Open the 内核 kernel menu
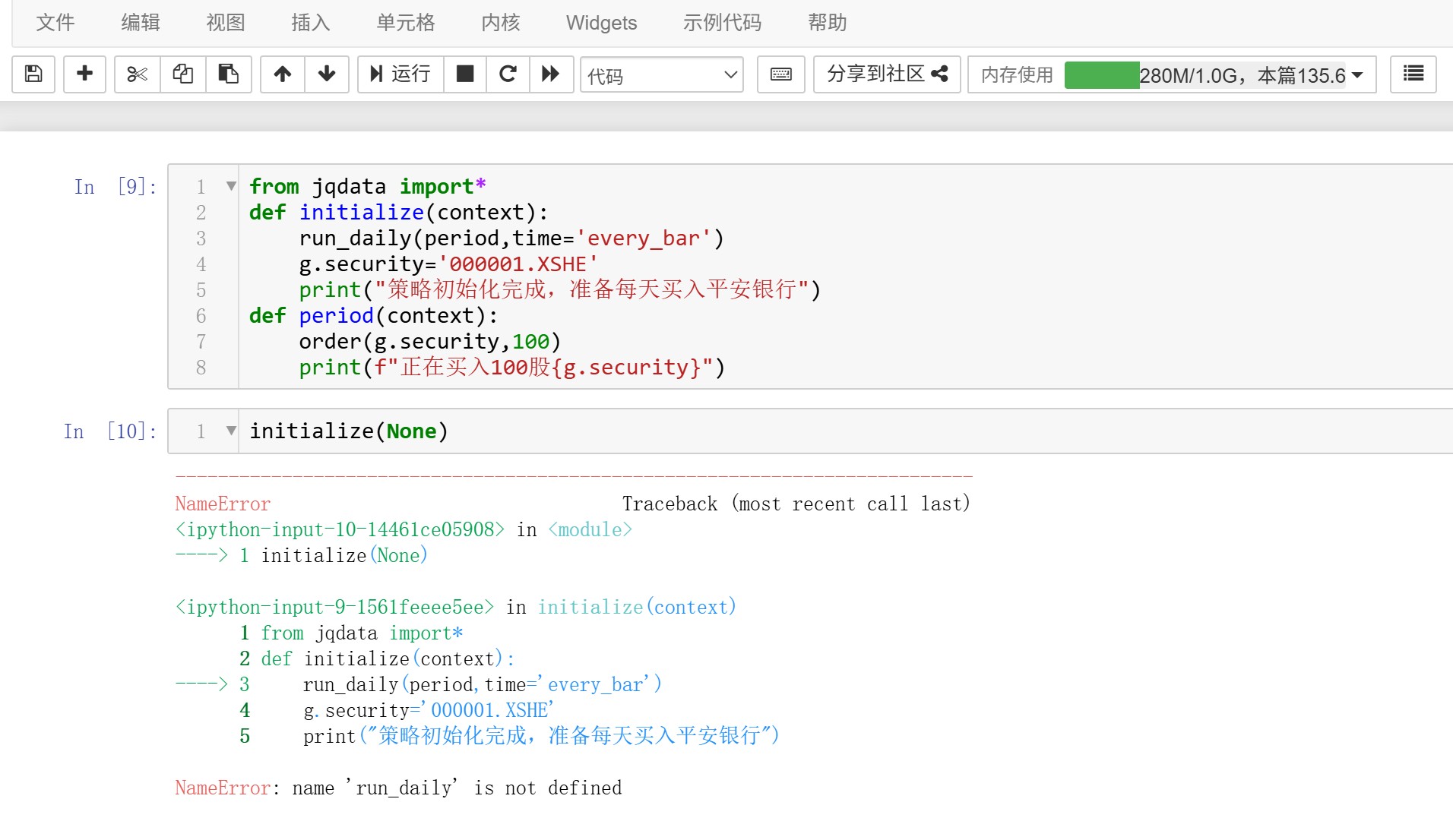1453x840 pixels. 500,23
